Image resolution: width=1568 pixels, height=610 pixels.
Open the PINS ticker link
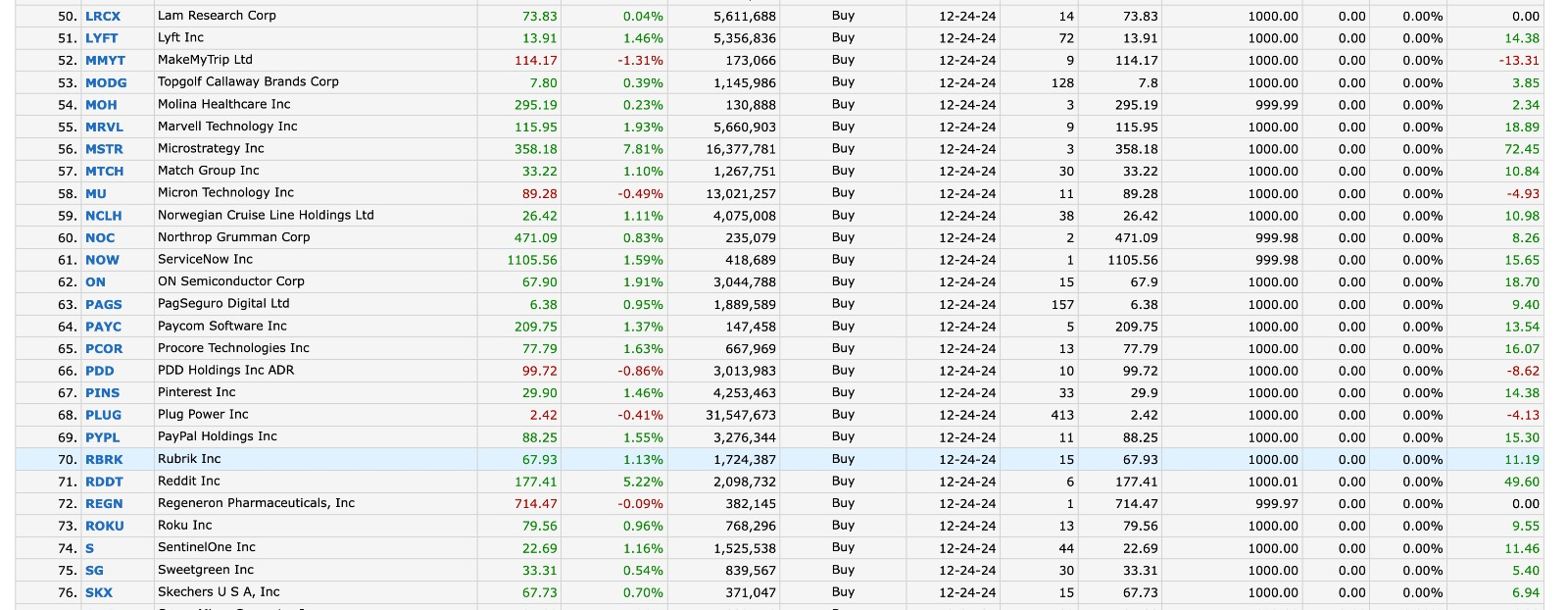coord(102,393)
